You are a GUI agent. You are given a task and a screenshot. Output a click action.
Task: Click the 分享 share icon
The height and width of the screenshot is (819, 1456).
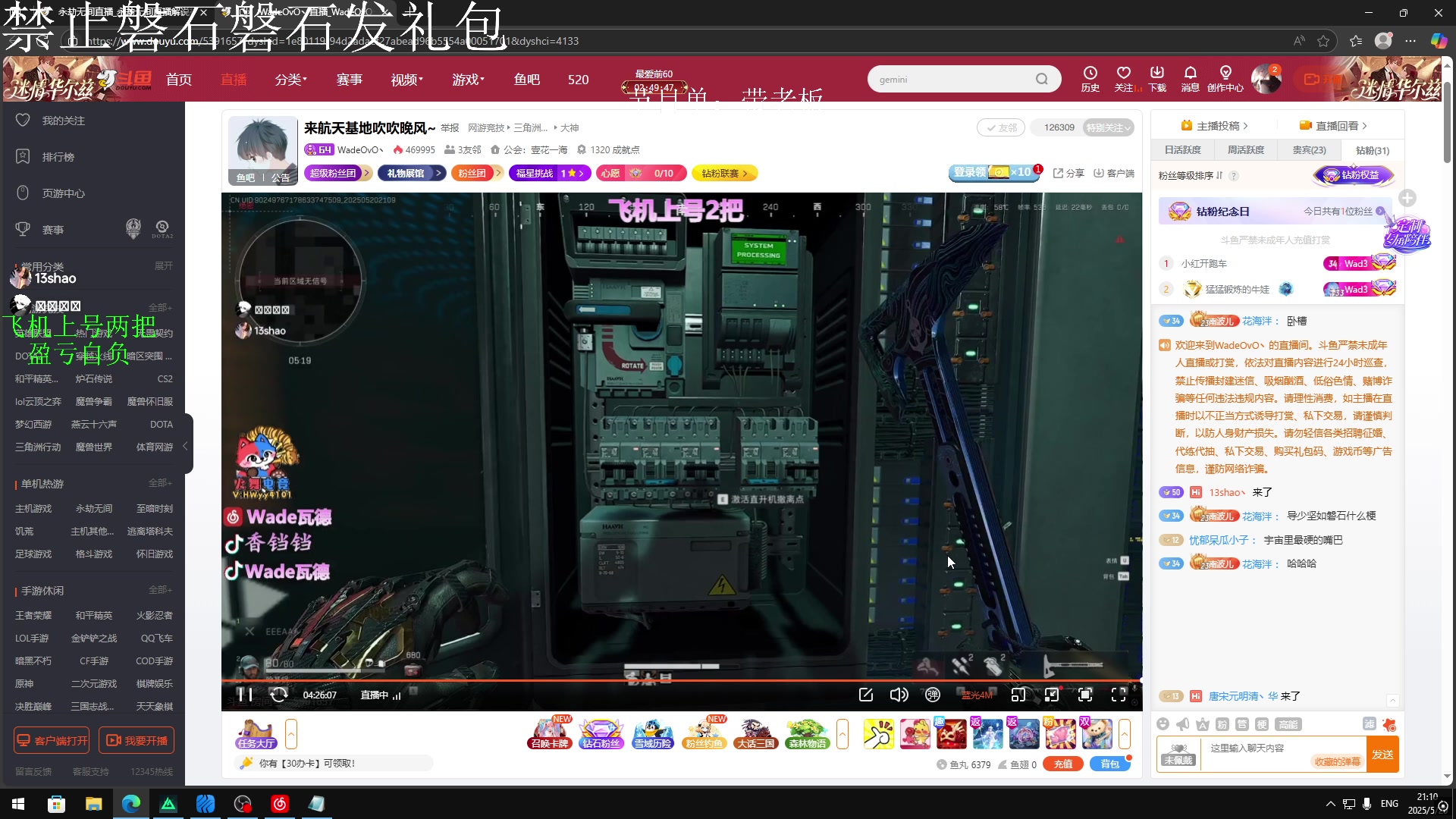(1068, 173)
